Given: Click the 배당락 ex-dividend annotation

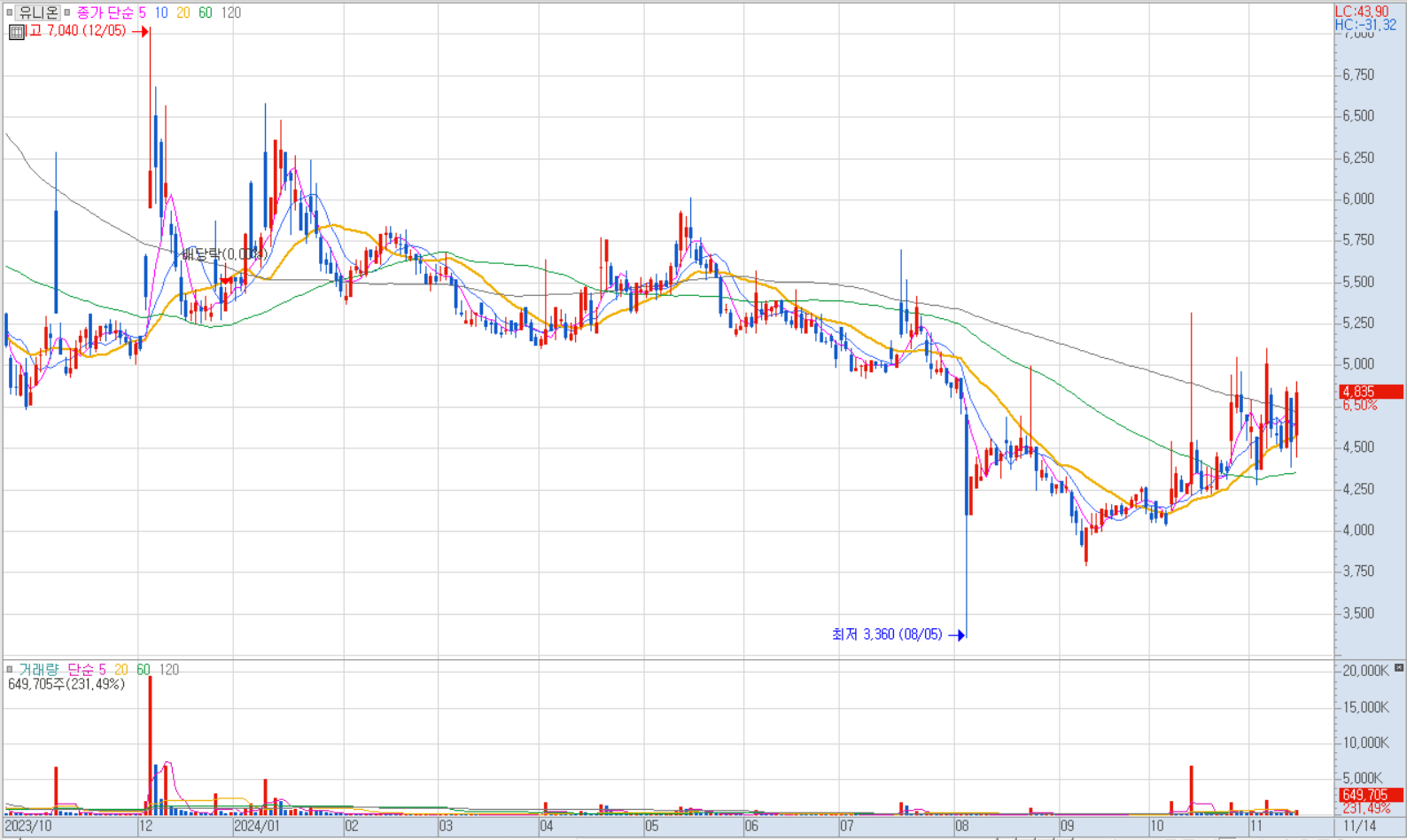Looking at the screenshot, I should [224, 254].
